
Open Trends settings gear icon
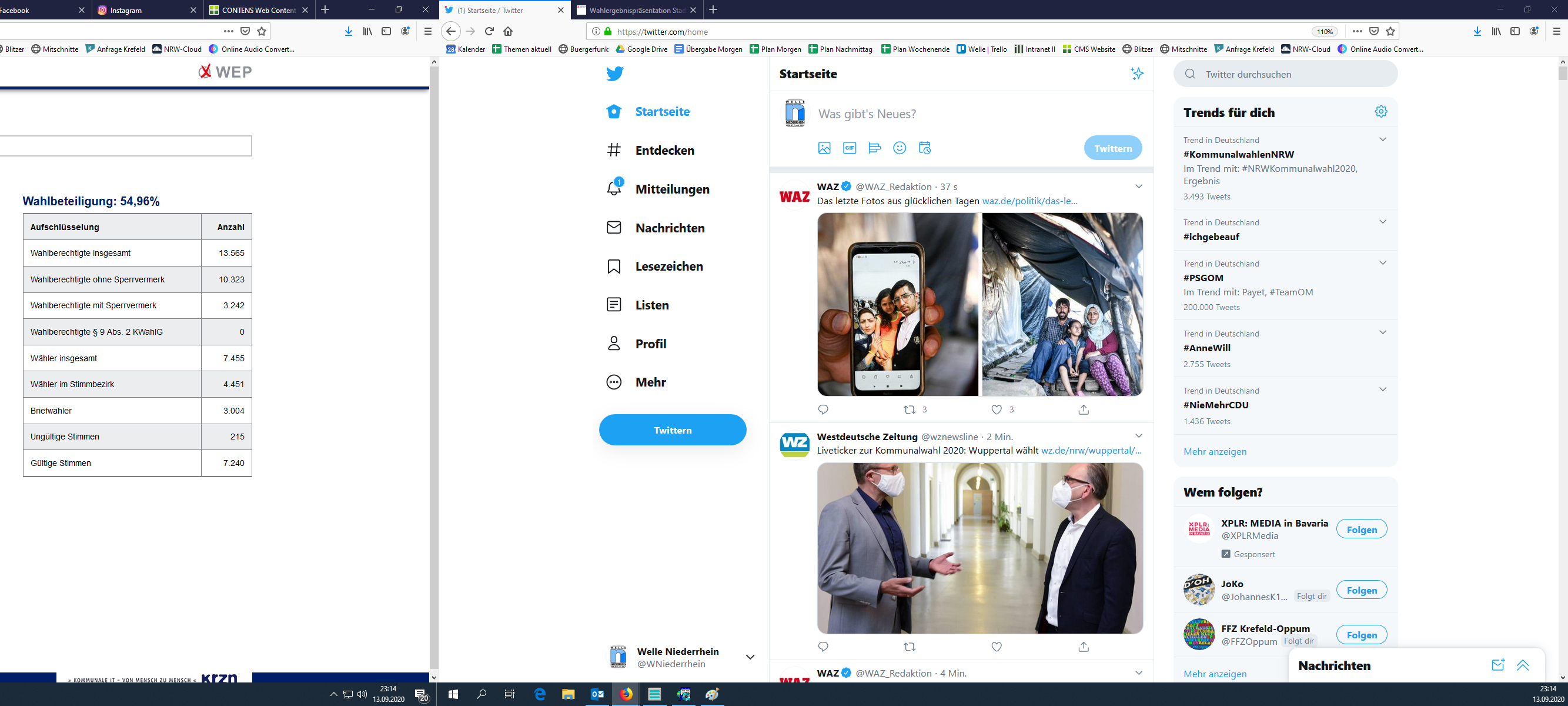click(1380, 111)
